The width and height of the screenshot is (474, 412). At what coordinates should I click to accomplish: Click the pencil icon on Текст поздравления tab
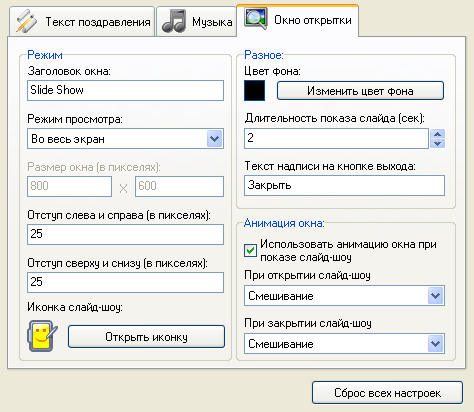pos(27,22)
